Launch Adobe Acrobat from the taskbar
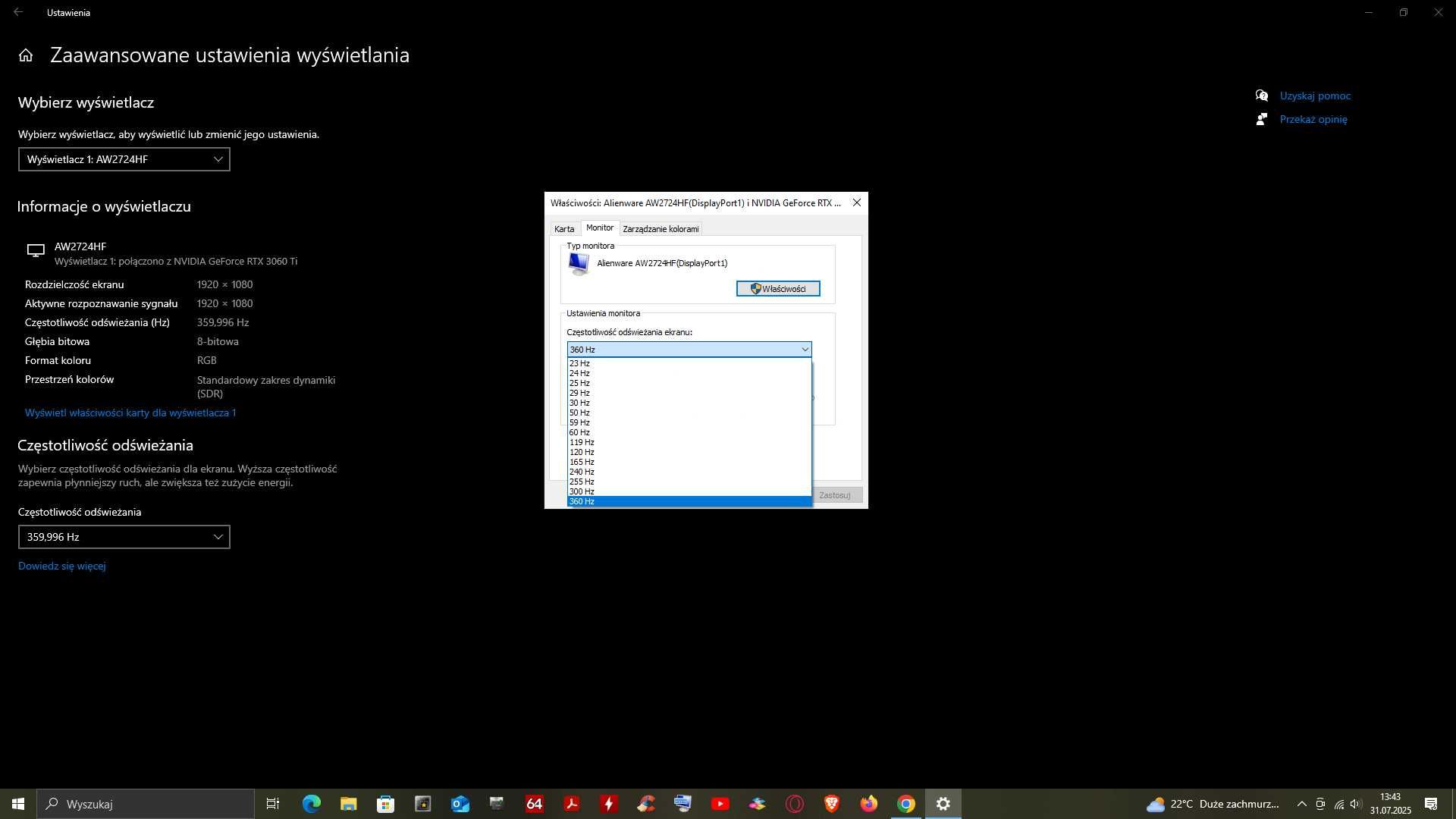This screenshot has width=1456, height=819. click(x=571, y=804)
